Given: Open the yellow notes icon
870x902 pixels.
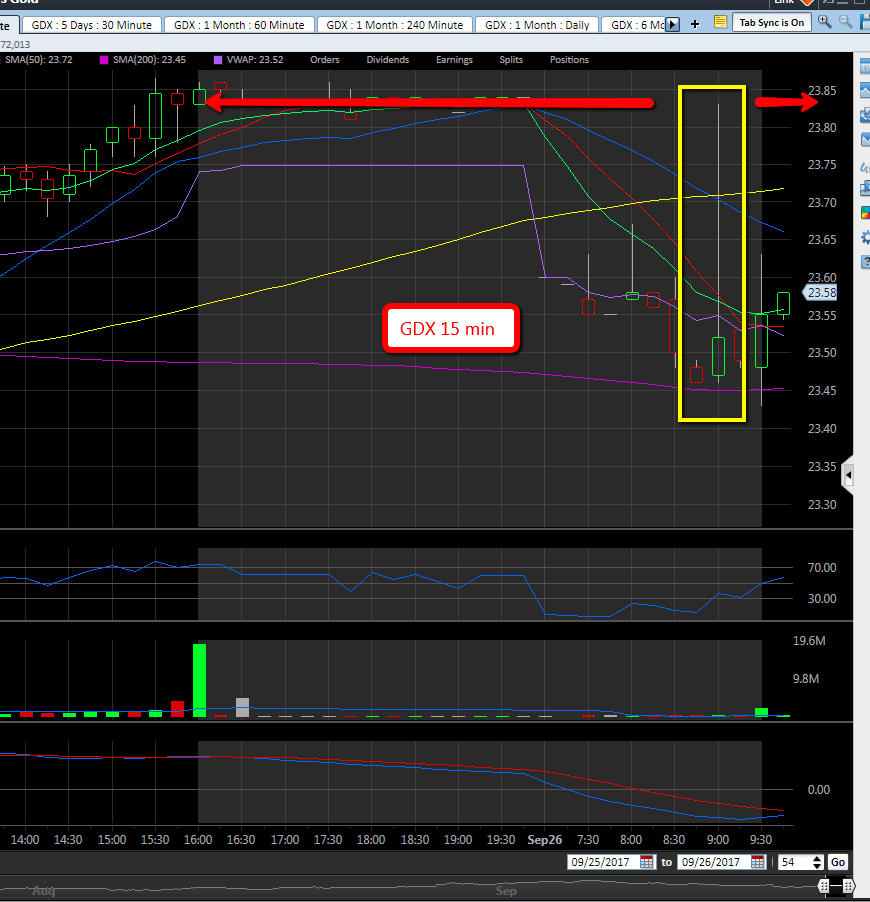Looking at the screenshot, I should tap(721, 22).
